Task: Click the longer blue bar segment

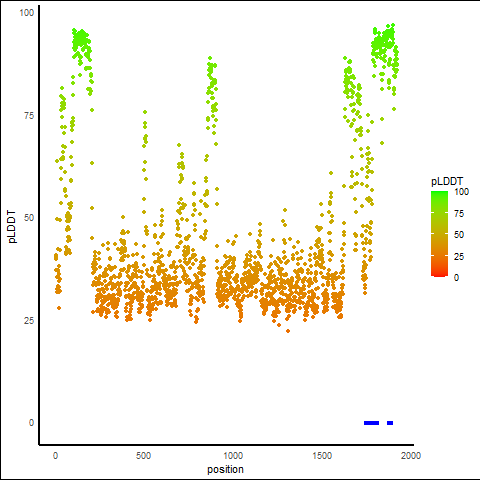Action: tap(371, 423)
